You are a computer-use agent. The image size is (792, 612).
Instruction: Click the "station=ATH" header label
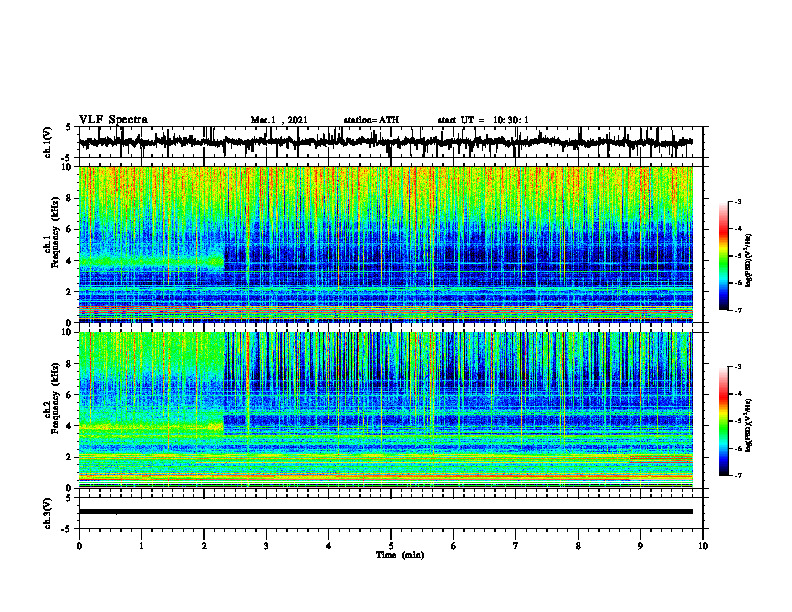click(371, 120)
